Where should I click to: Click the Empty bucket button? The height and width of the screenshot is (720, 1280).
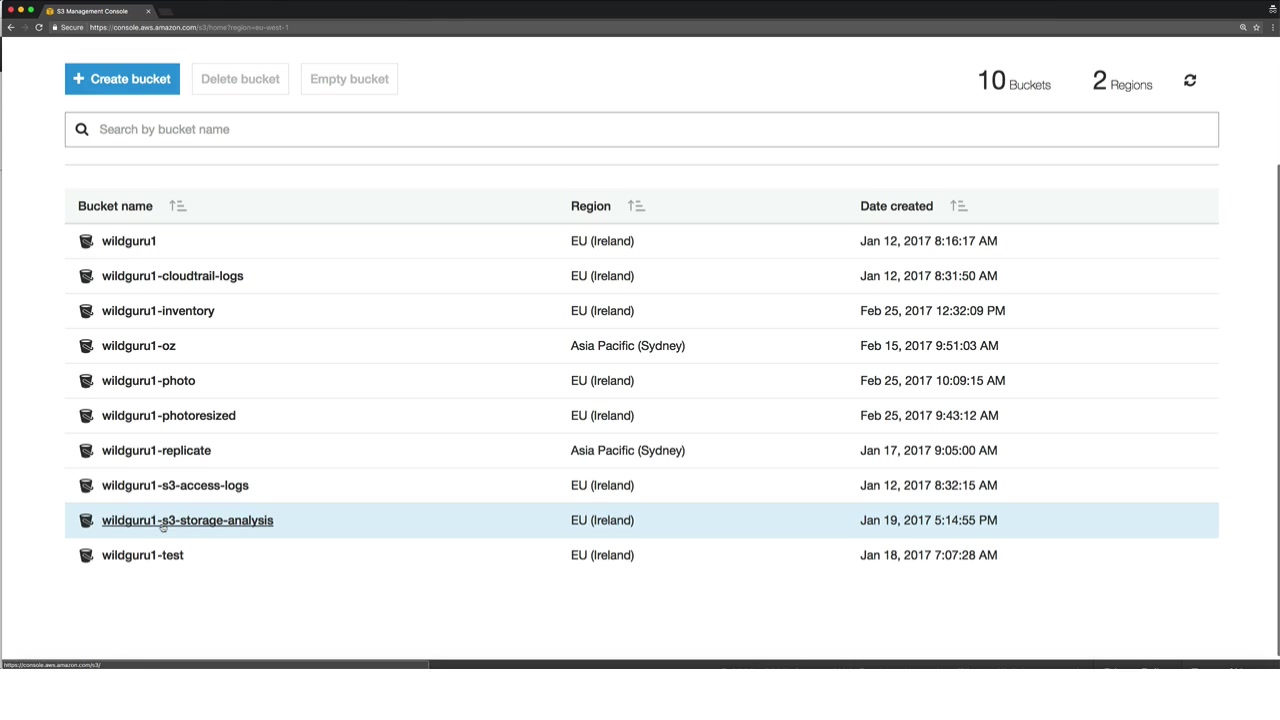point(349,79)
